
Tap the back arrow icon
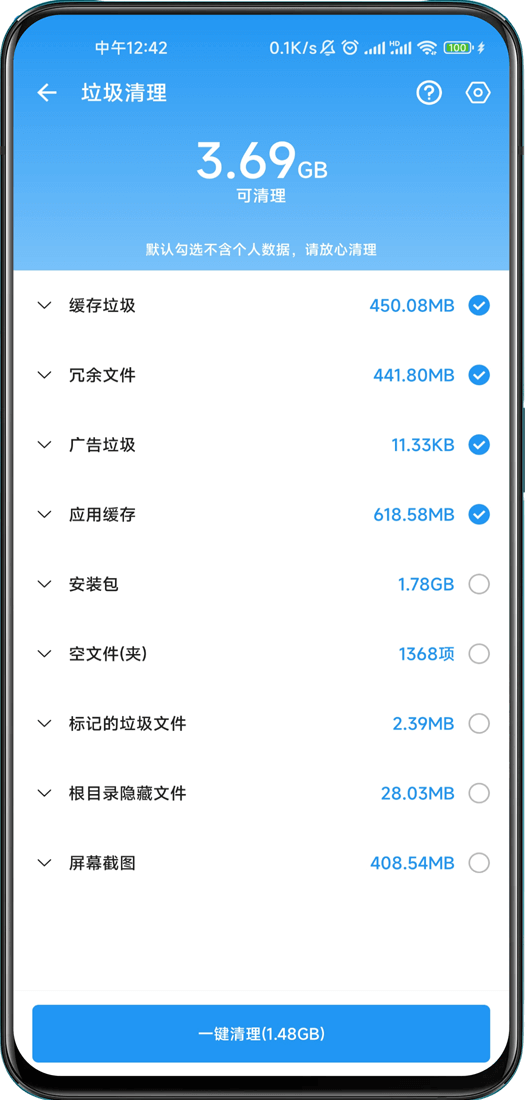pos(47,93)
